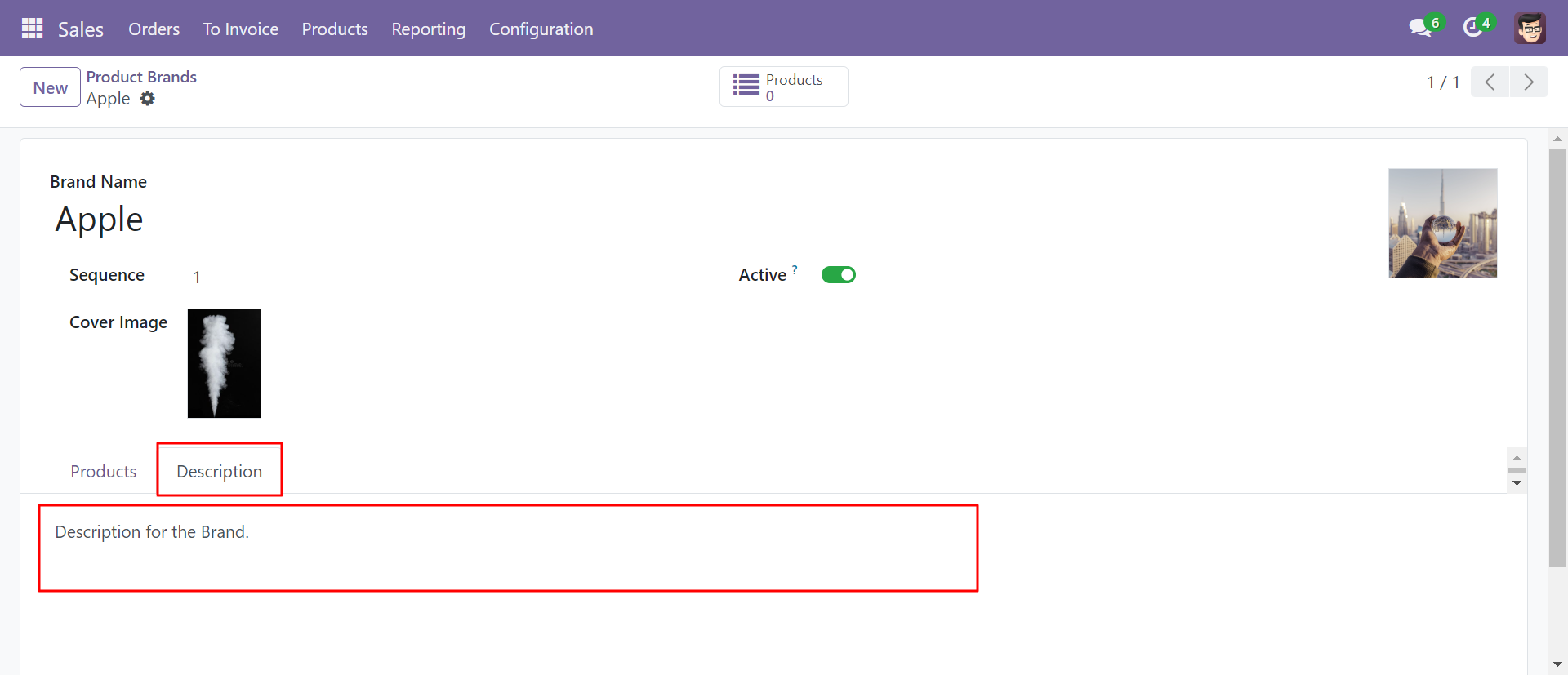Screen dimensions: 1568x675
Task: Click the smoke cover image thumbnail
Action: tap(224, 363)
